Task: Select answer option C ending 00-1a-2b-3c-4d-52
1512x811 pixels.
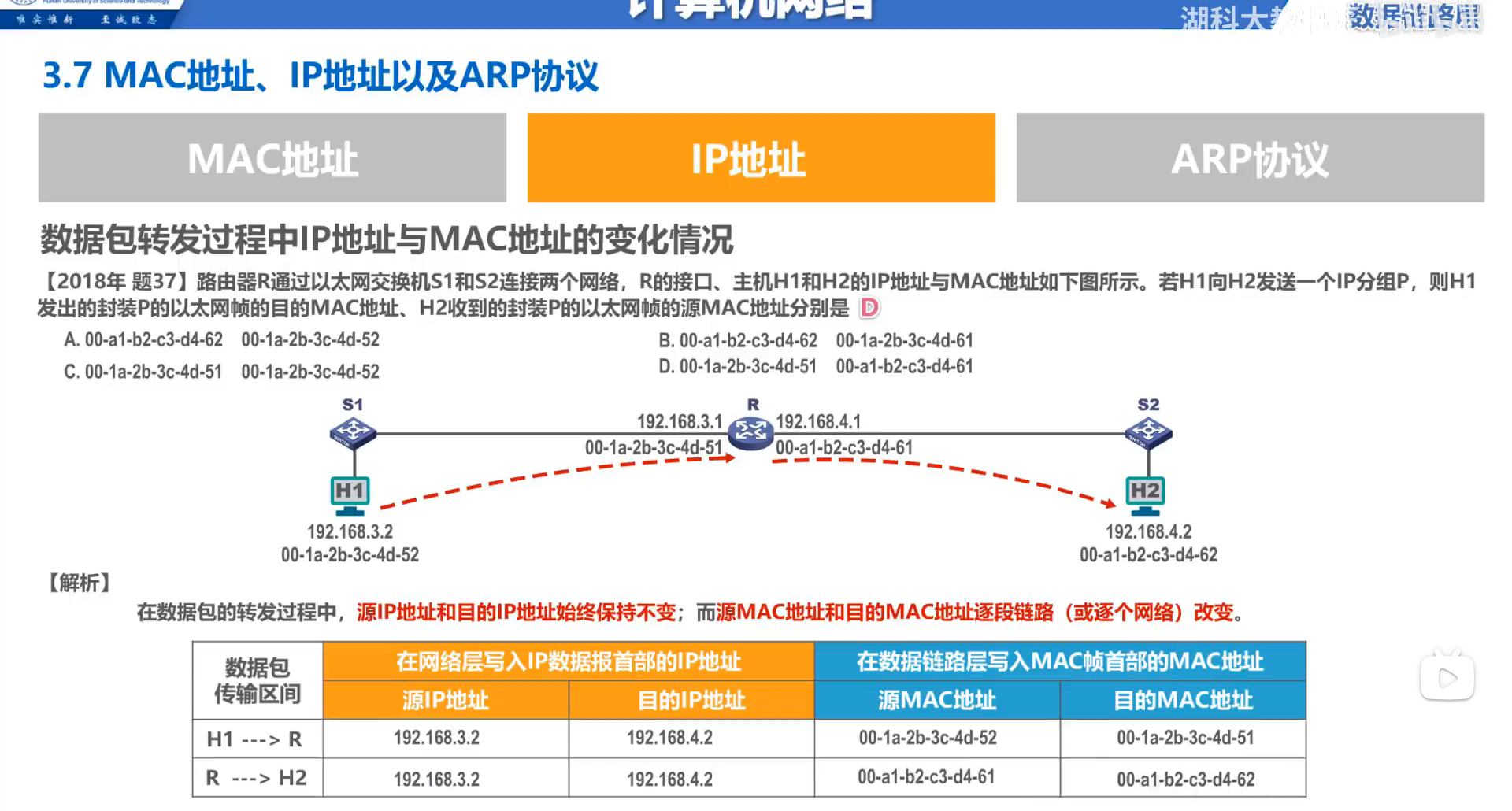Action: (222, 372)
